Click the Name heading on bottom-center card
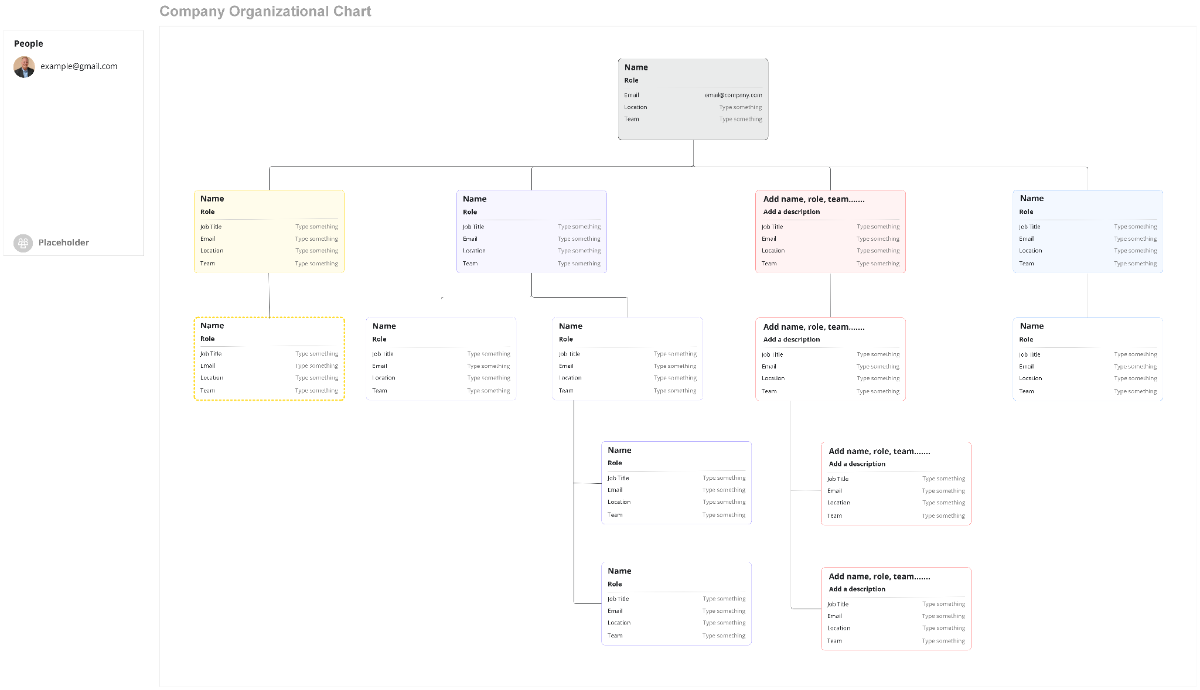Viewport: 1200px width, 690px height. [618, 570]
